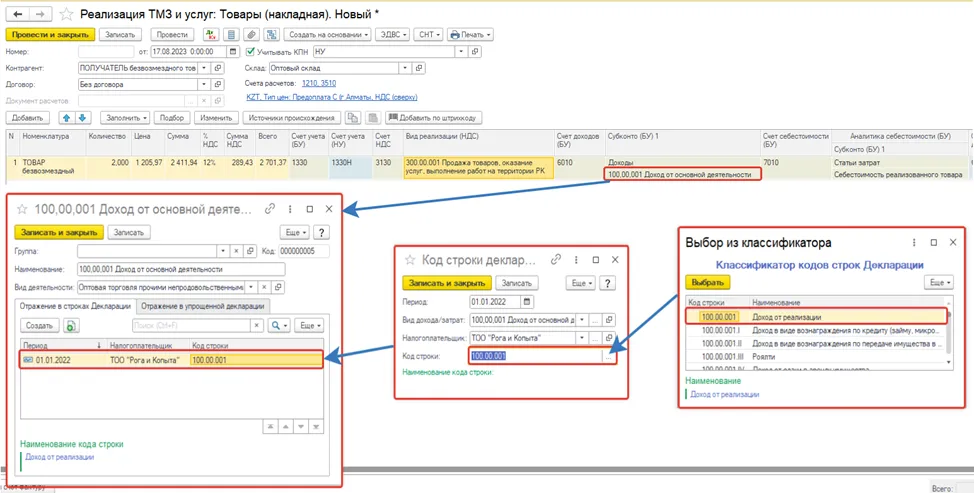Copy link icon in Доход от основной window
The image size is (974, 493).
(270, 209)
